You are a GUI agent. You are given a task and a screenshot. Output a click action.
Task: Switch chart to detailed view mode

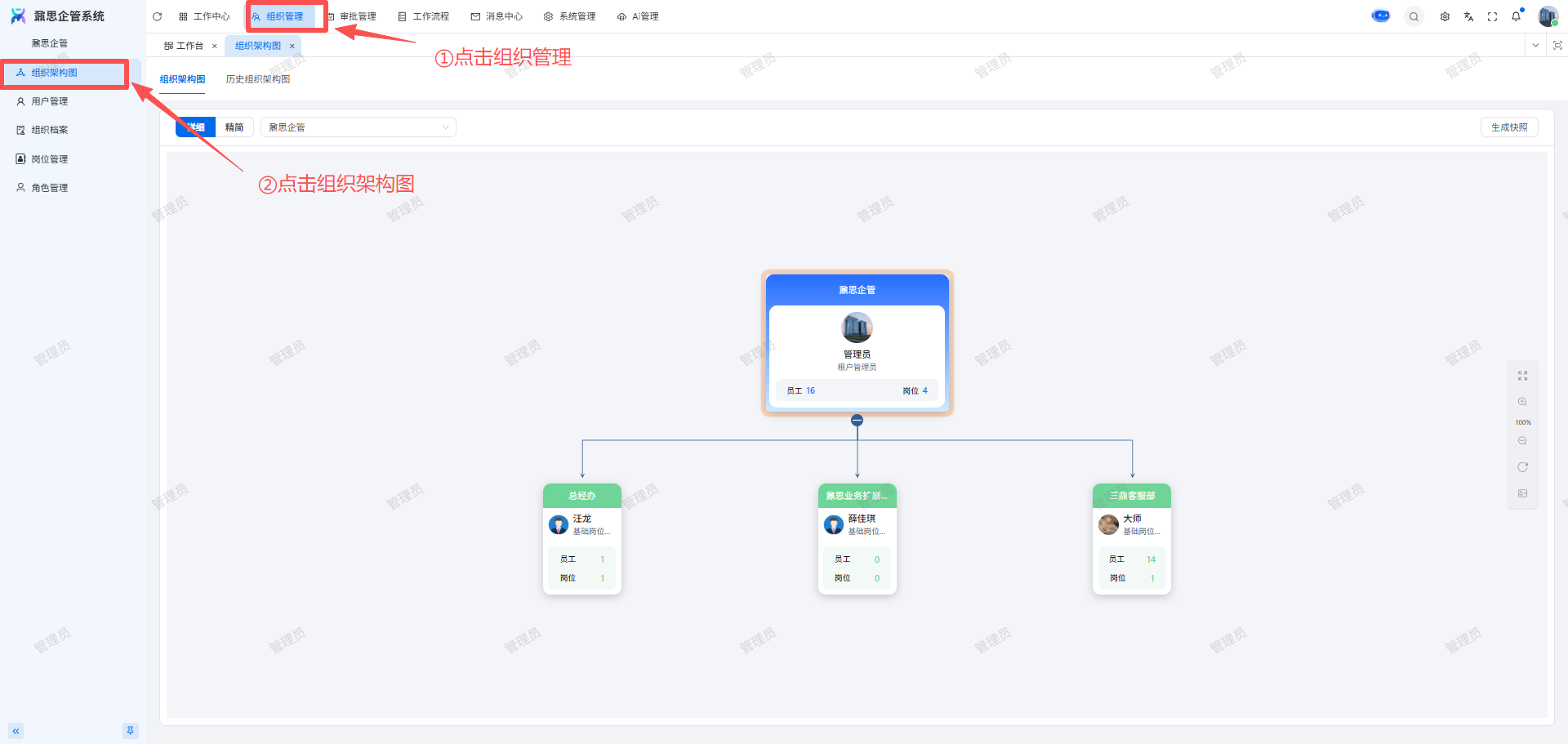[196, 127]
